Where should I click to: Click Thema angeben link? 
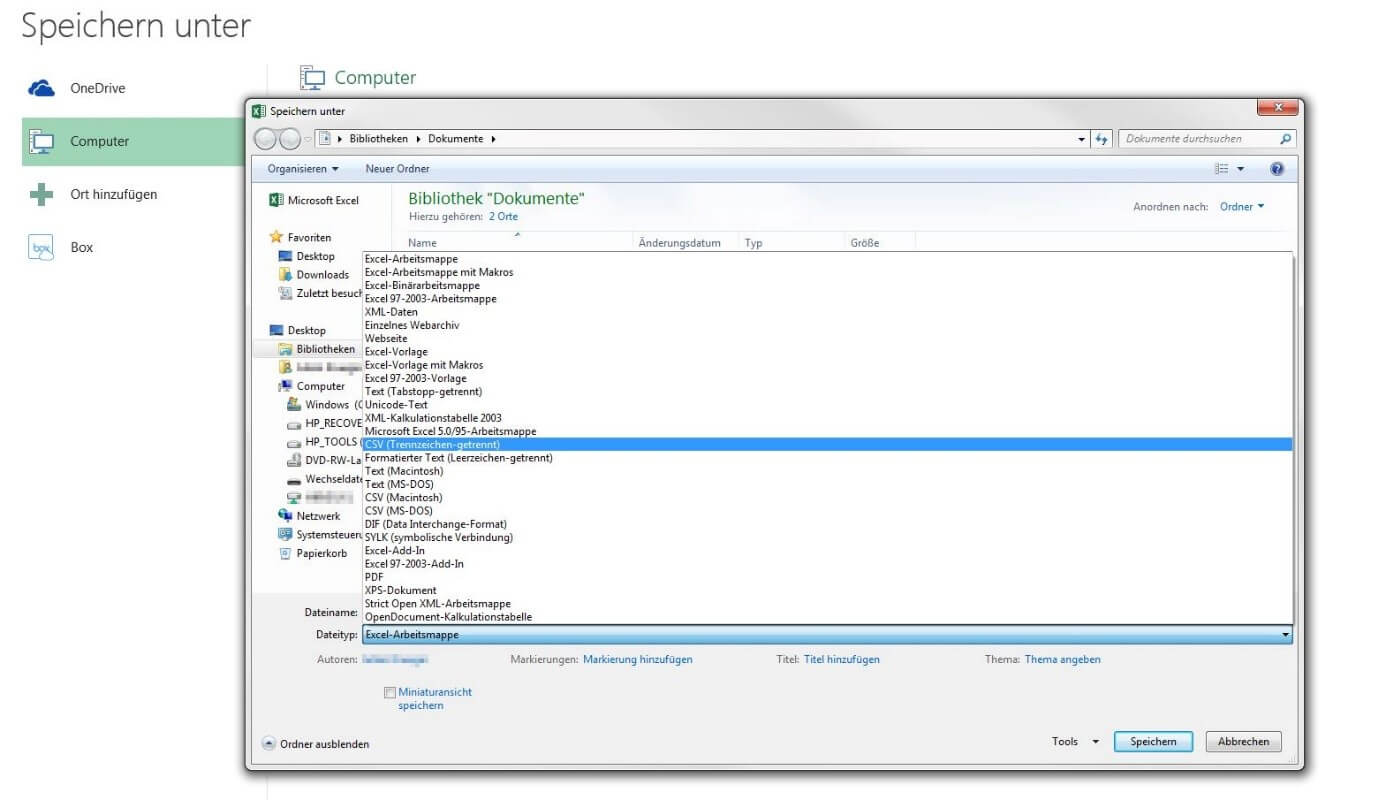(1062, 660)
